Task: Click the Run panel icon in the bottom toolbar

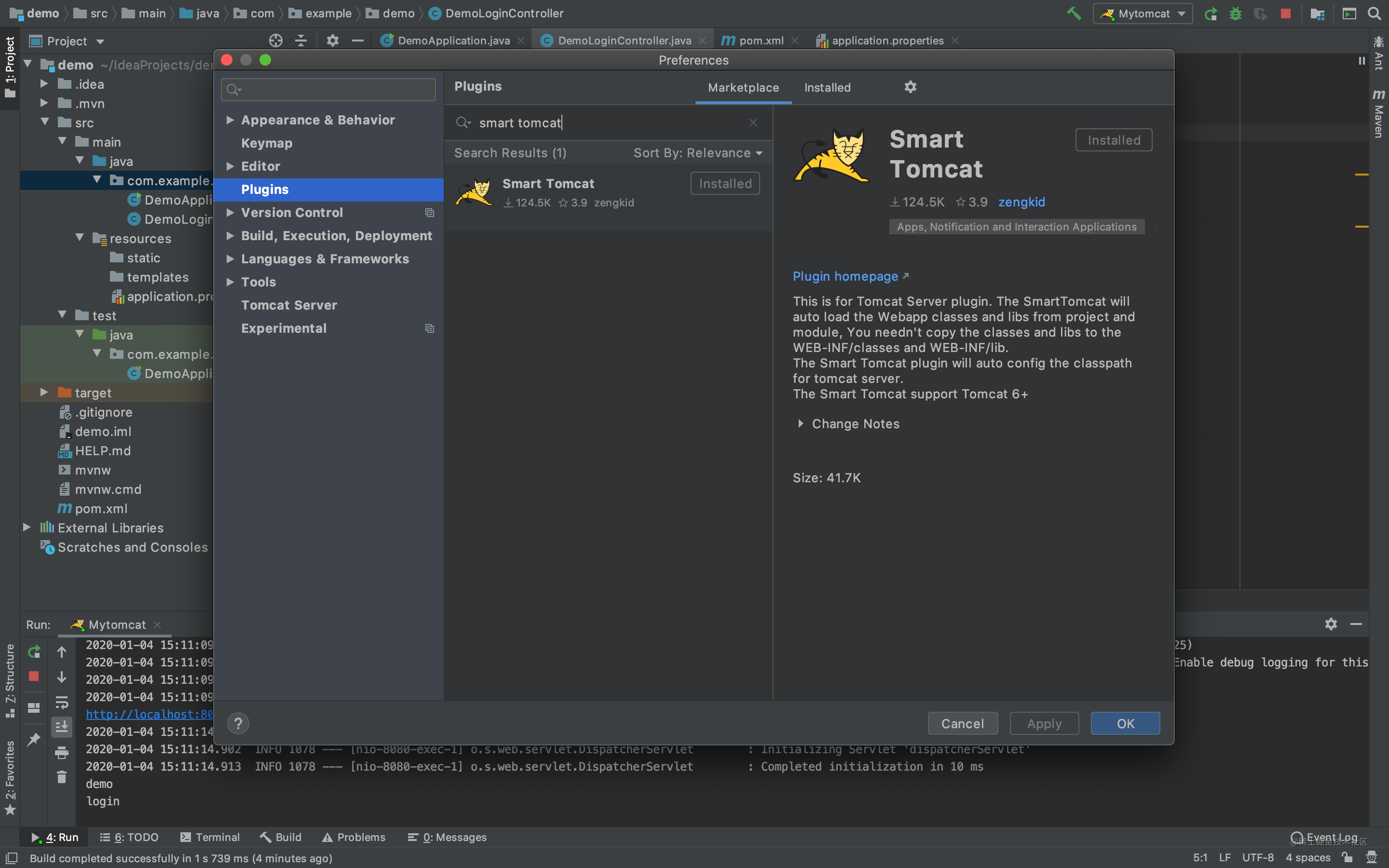Action: (54, 837)
